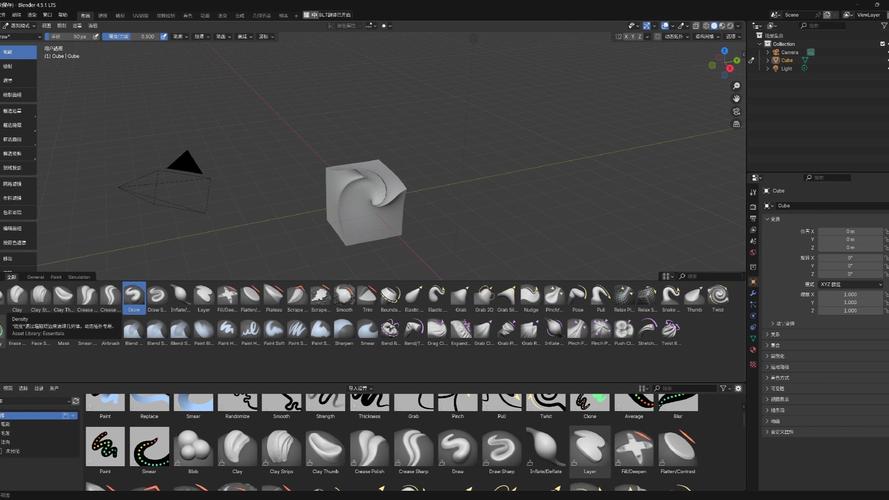Pick the Paint Soft brush
The image size is (889, 500).
coord(274,332)
